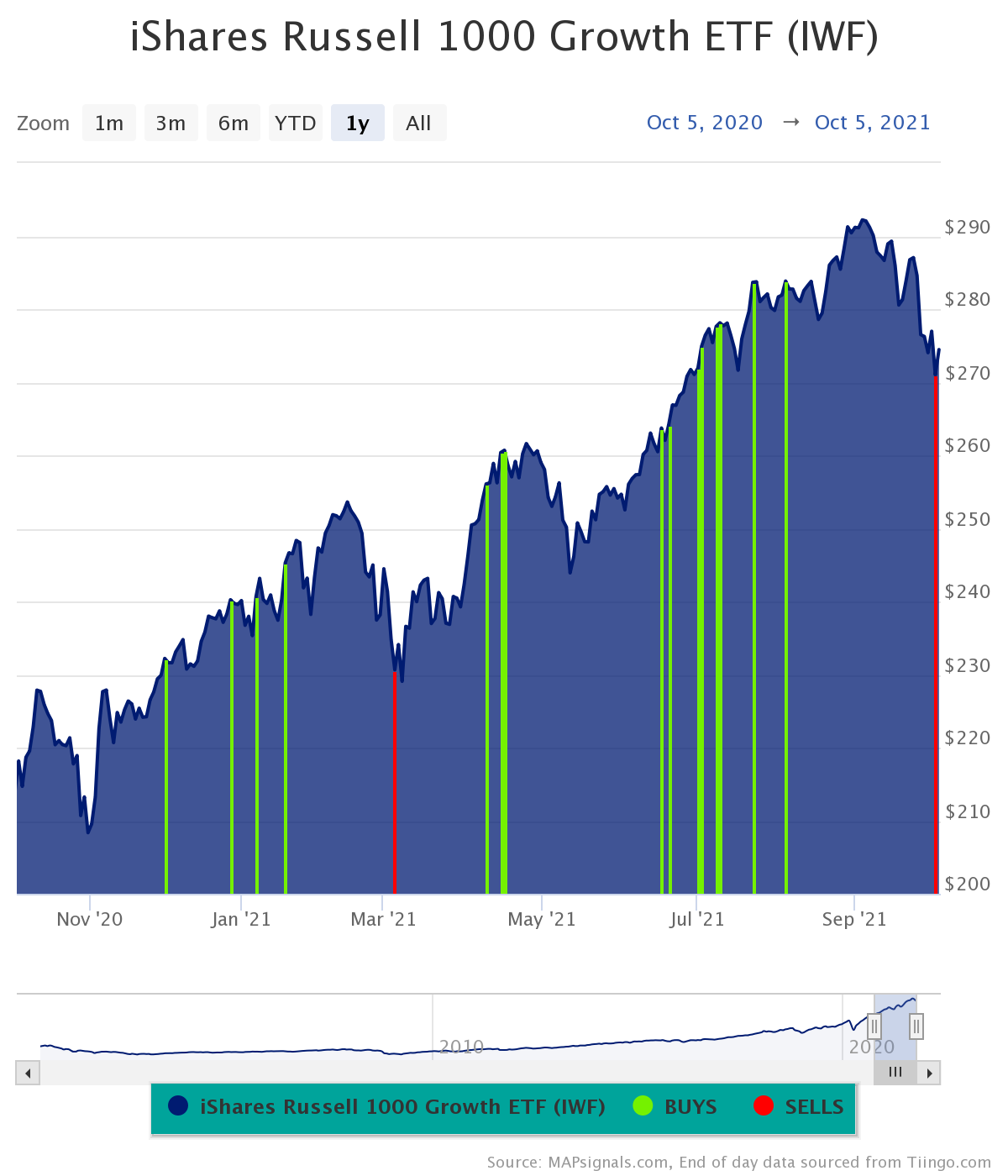Click the 2010 label in the navigator
This screenshot has width=1008, height=1176.
[x=461, y=1047]
